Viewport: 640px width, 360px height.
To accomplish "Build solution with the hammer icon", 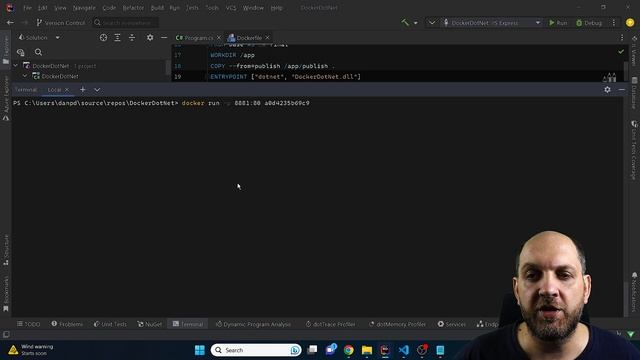I will click(405, 22).
